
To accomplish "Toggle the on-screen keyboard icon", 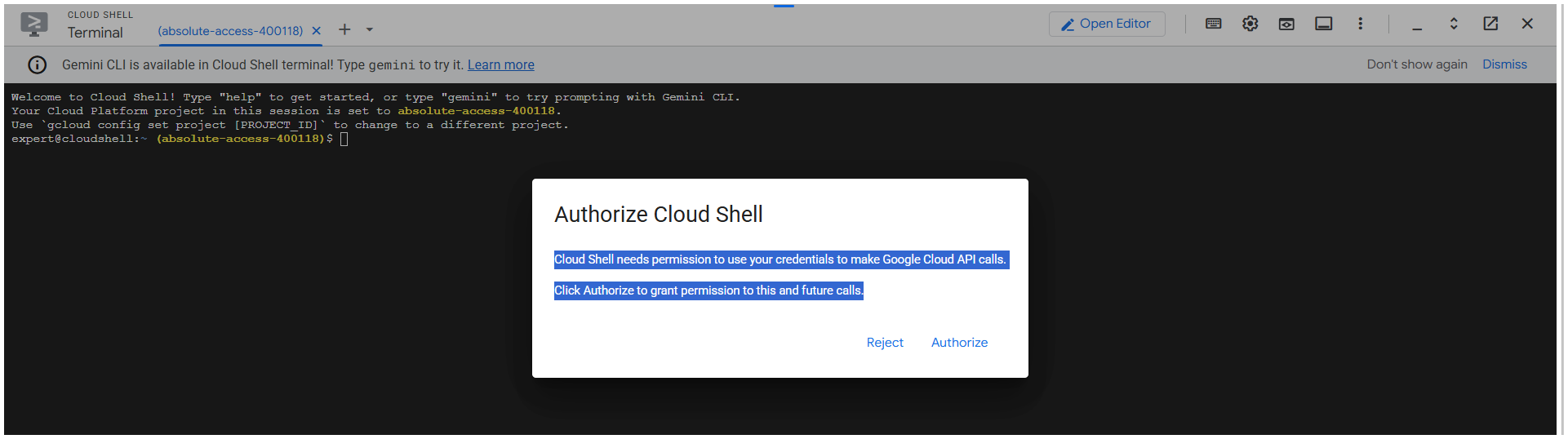I will pyautogui.click(x=1214, y=24).
